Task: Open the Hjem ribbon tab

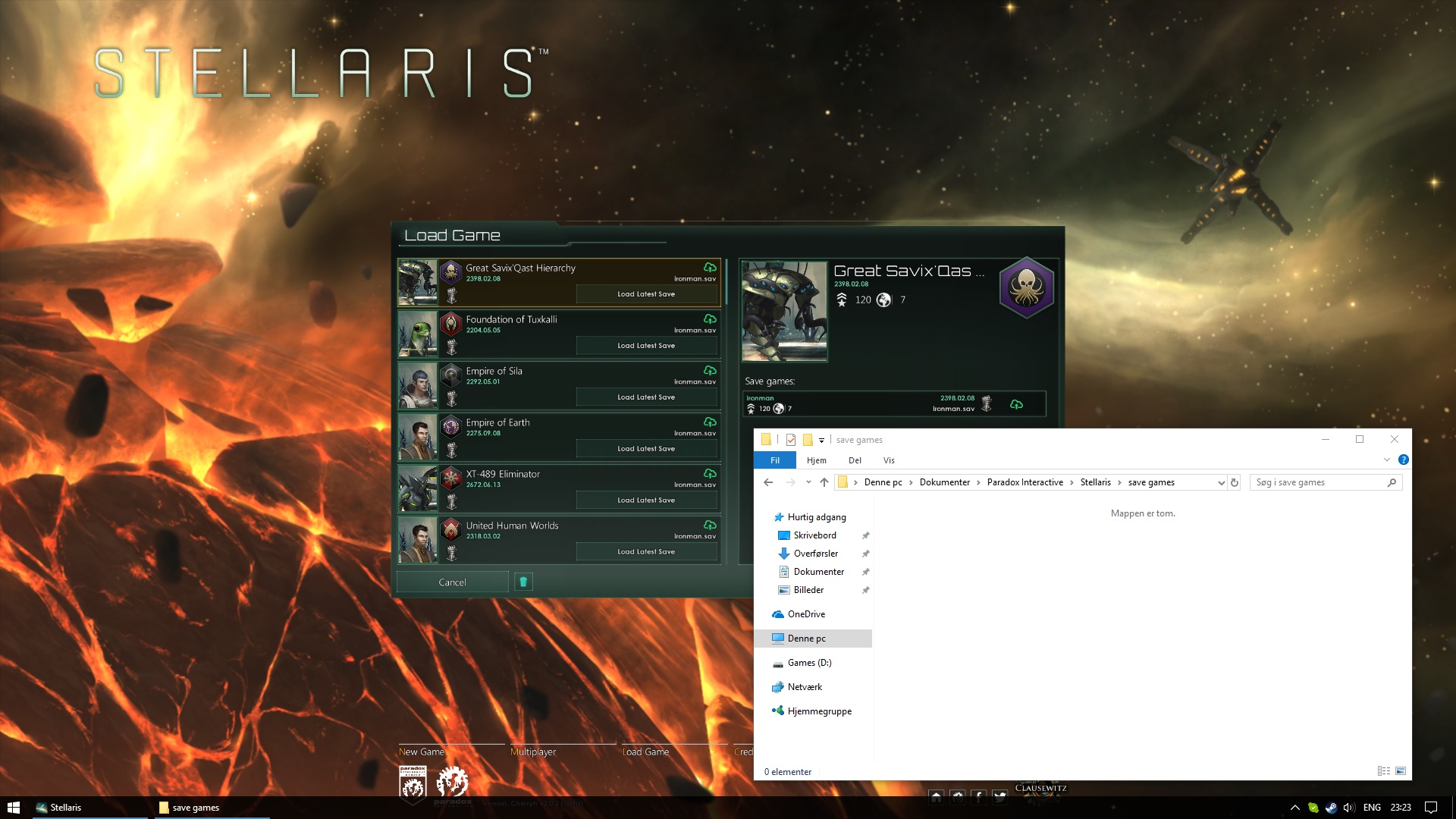Action: point(816,460)
